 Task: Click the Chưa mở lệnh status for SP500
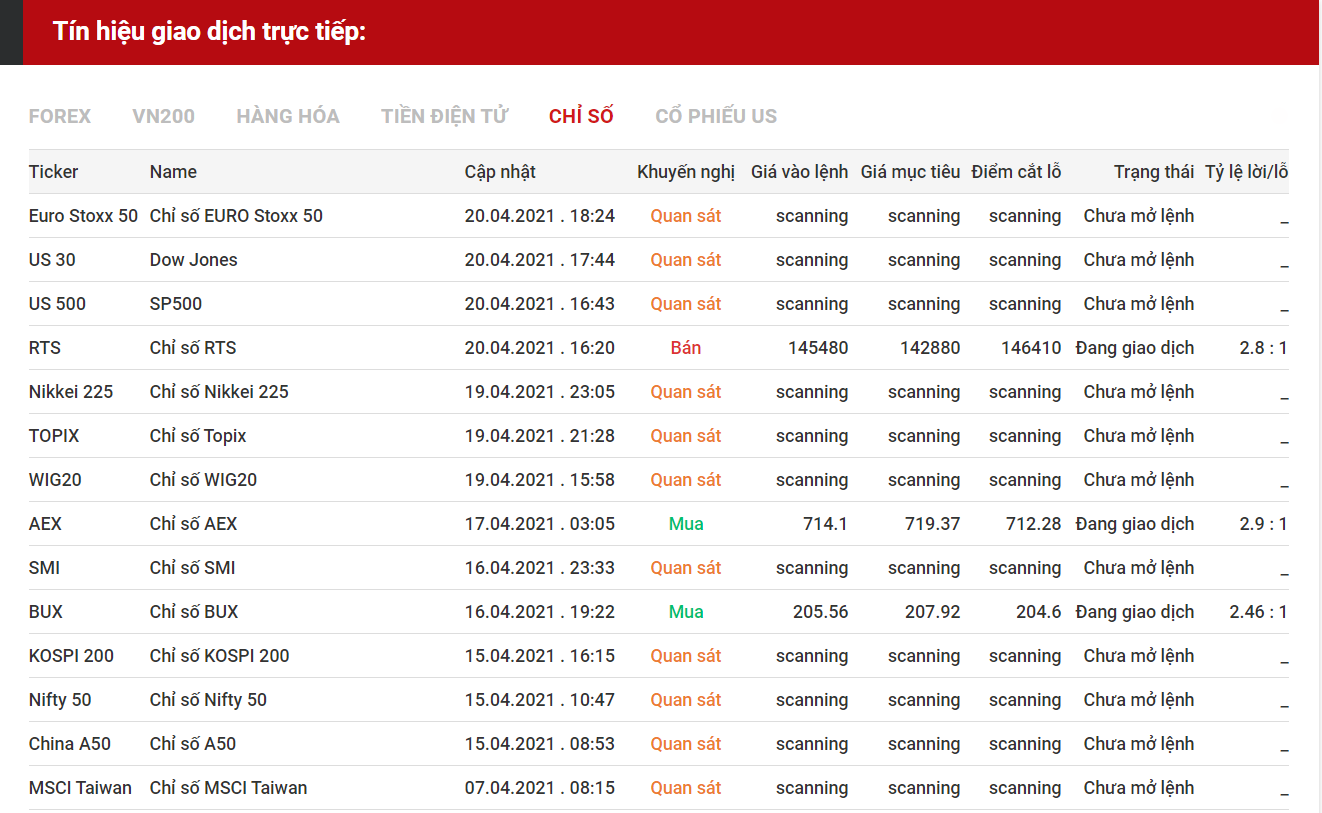(1139, 304)
